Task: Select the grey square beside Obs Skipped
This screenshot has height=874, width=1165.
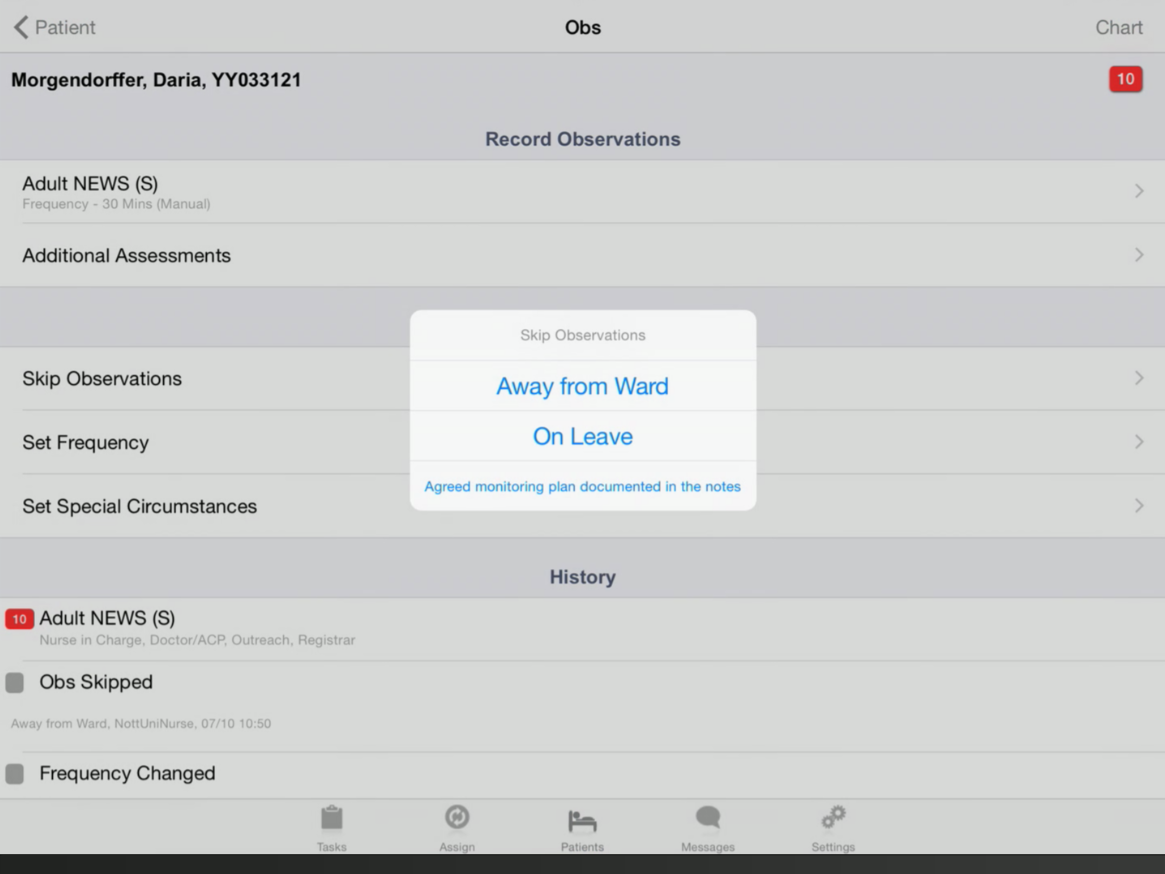Action: tap(15, 683)
